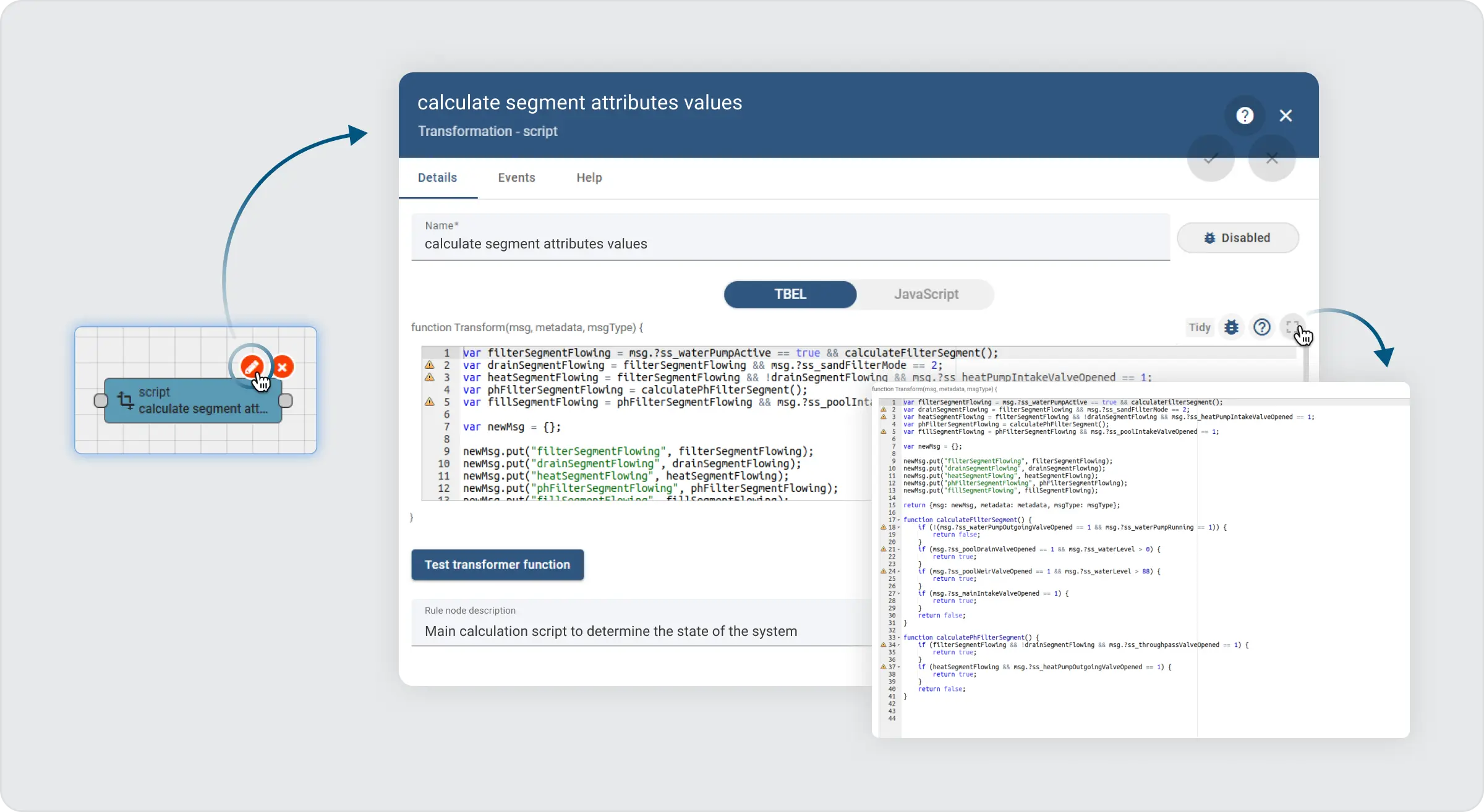Click the orange edit pencil on script node

click(250, 366)
